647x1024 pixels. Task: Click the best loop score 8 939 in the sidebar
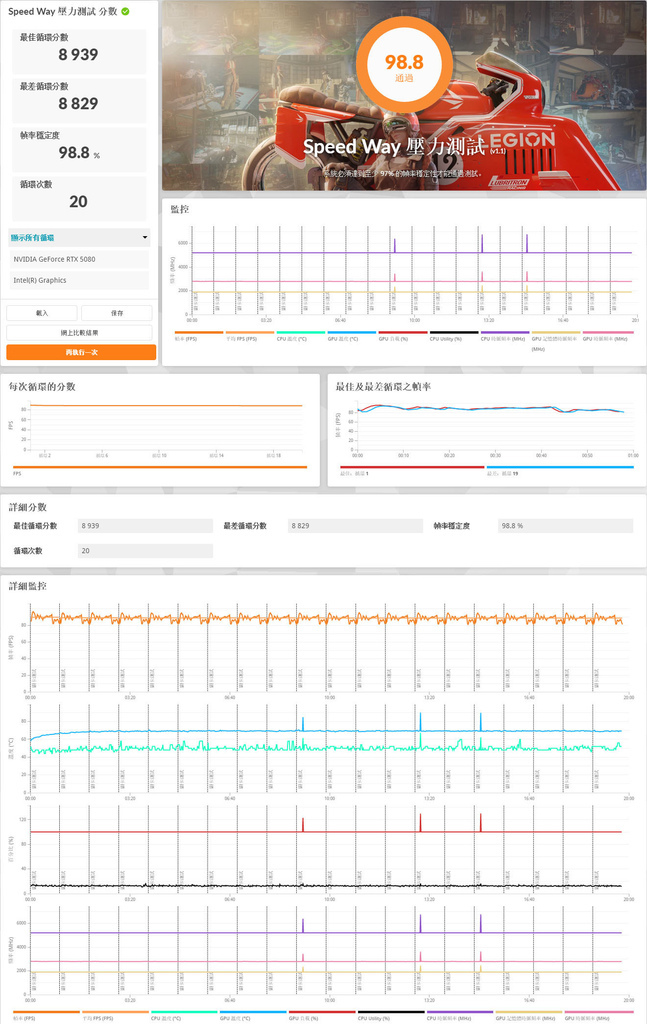tap(78, 55)
